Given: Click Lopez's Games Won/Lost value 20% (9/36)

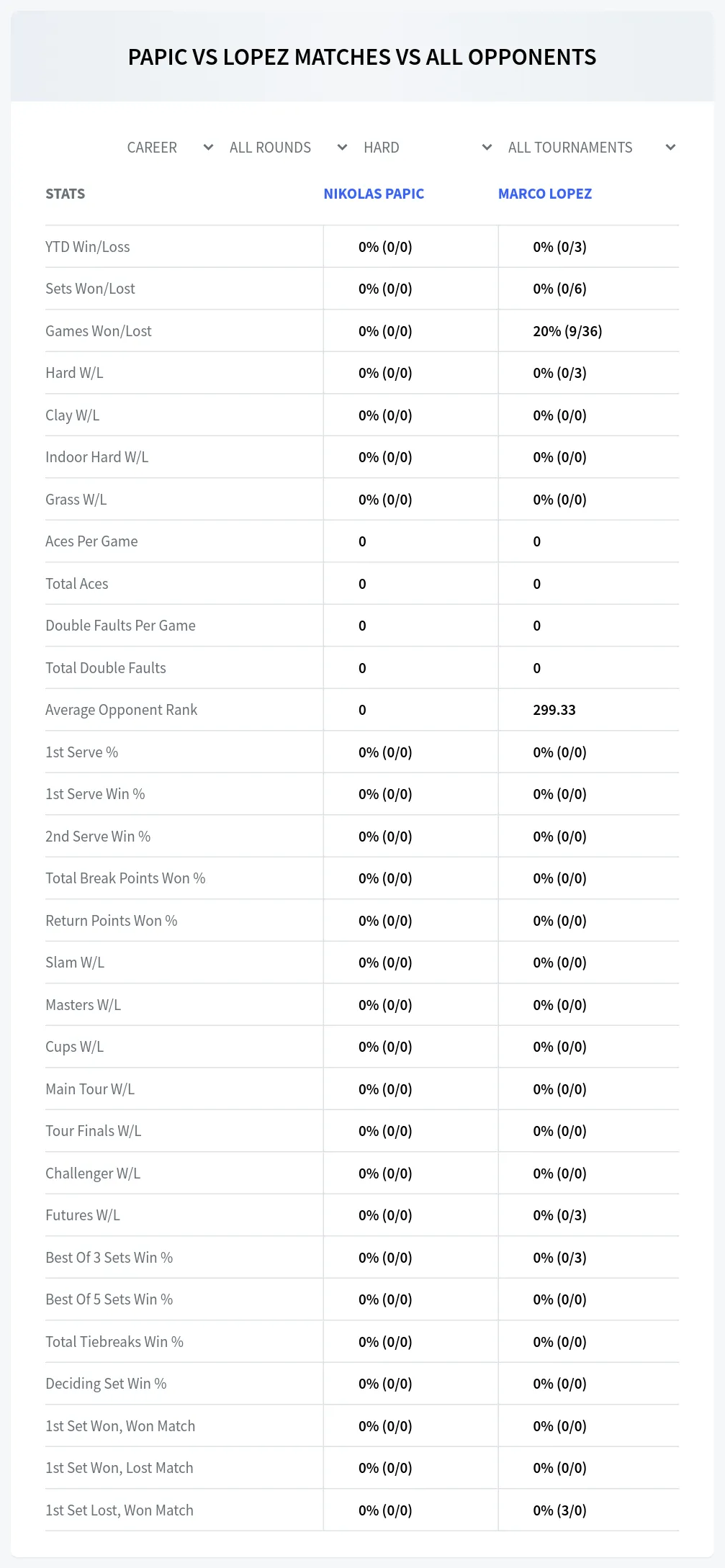Looking at the screenshot, I should (567, 331).
